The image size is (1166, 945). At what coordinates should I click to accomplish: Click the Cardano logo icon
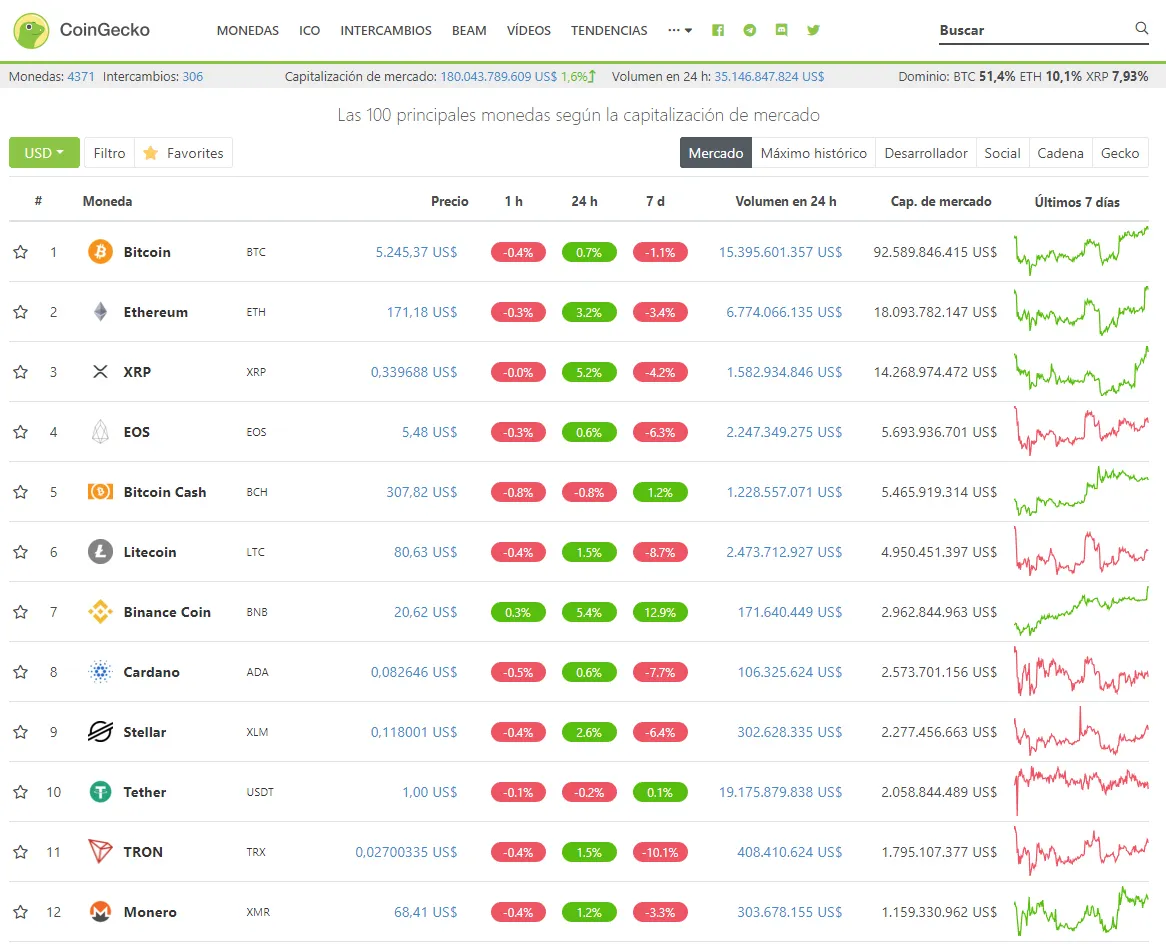click(100, 672)
